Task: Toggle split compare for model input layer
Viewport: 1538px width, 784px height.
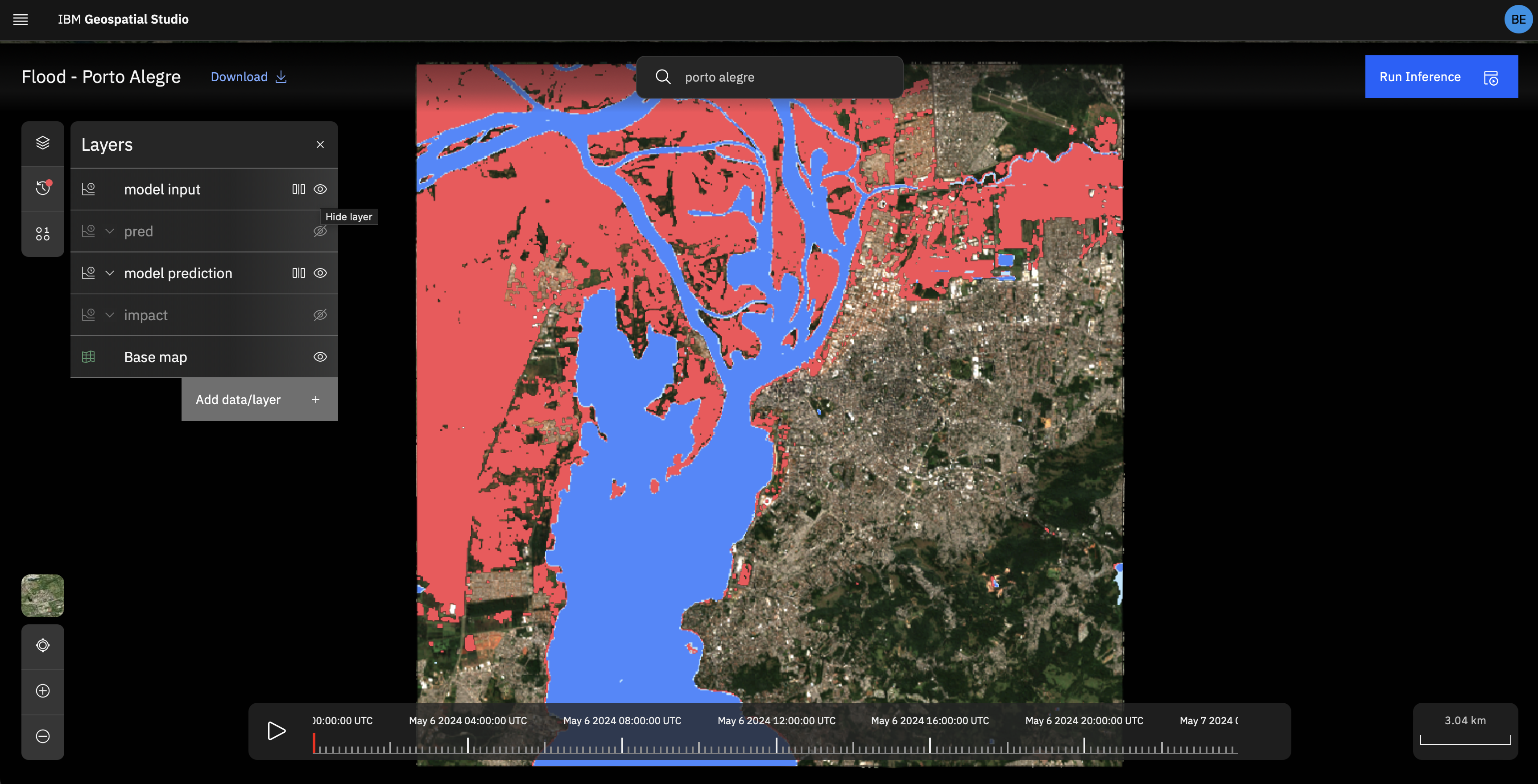Action: (298, 189)
